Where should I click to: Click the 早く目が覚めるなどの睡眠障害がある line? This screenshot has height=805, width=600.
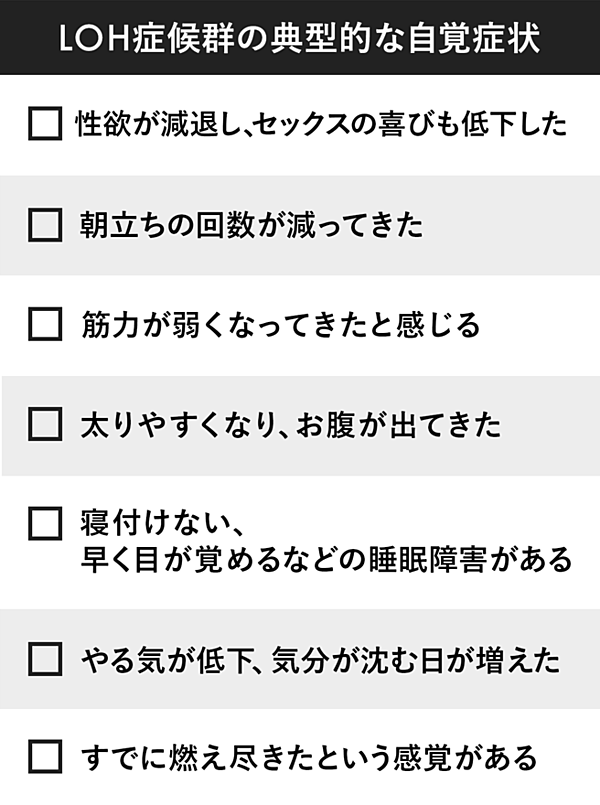point(325,558)
